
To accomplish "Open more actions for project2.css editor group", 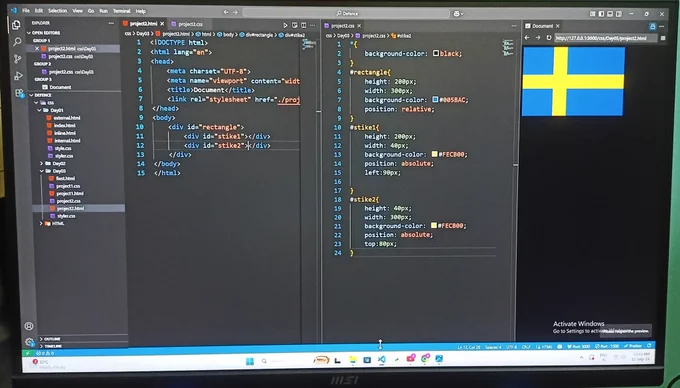I will [x=514, y=26].
